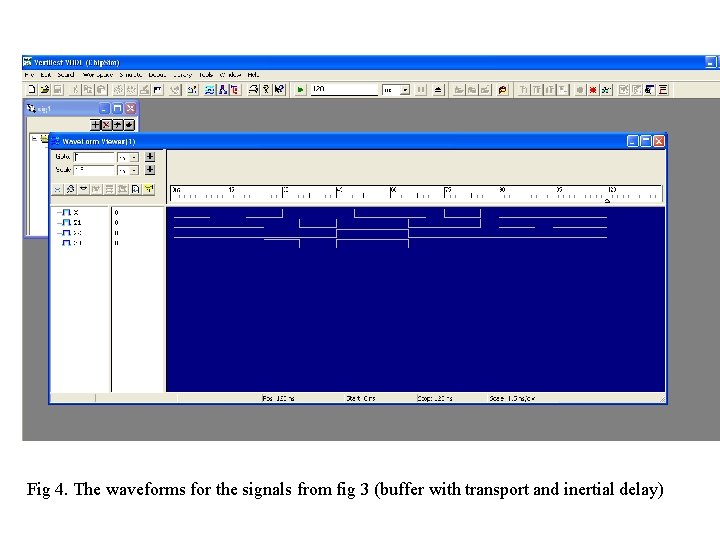Screen dimensions: 720x540
Task: Click the plus button beside Goto field
Action: (150, 157)
